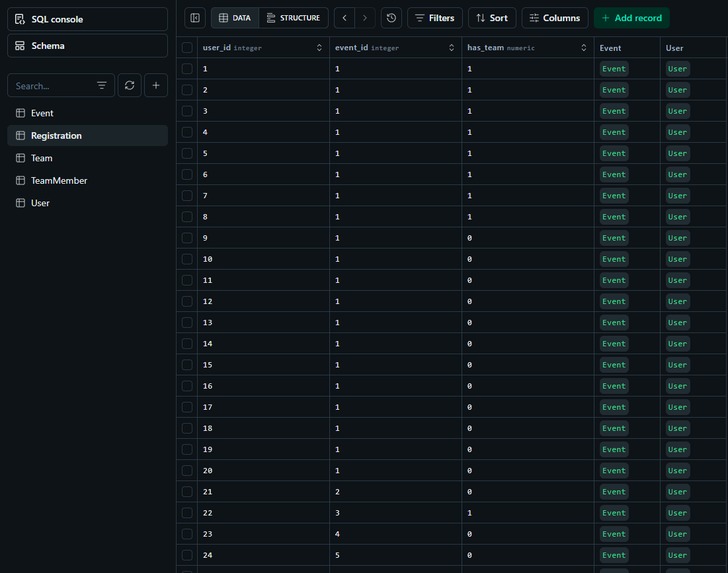Screen dimensions: 728x573
Task: Click the event_id column header label
Action: tap(351, 47)
